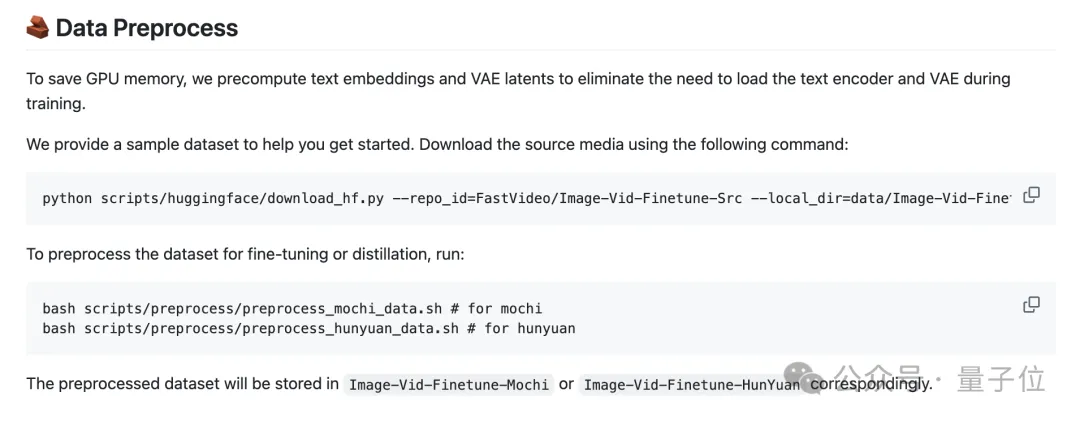This screenshot has height=422, width=1080.
Task: Copy the download_hf.py python command
Action: coord(1031,195)
